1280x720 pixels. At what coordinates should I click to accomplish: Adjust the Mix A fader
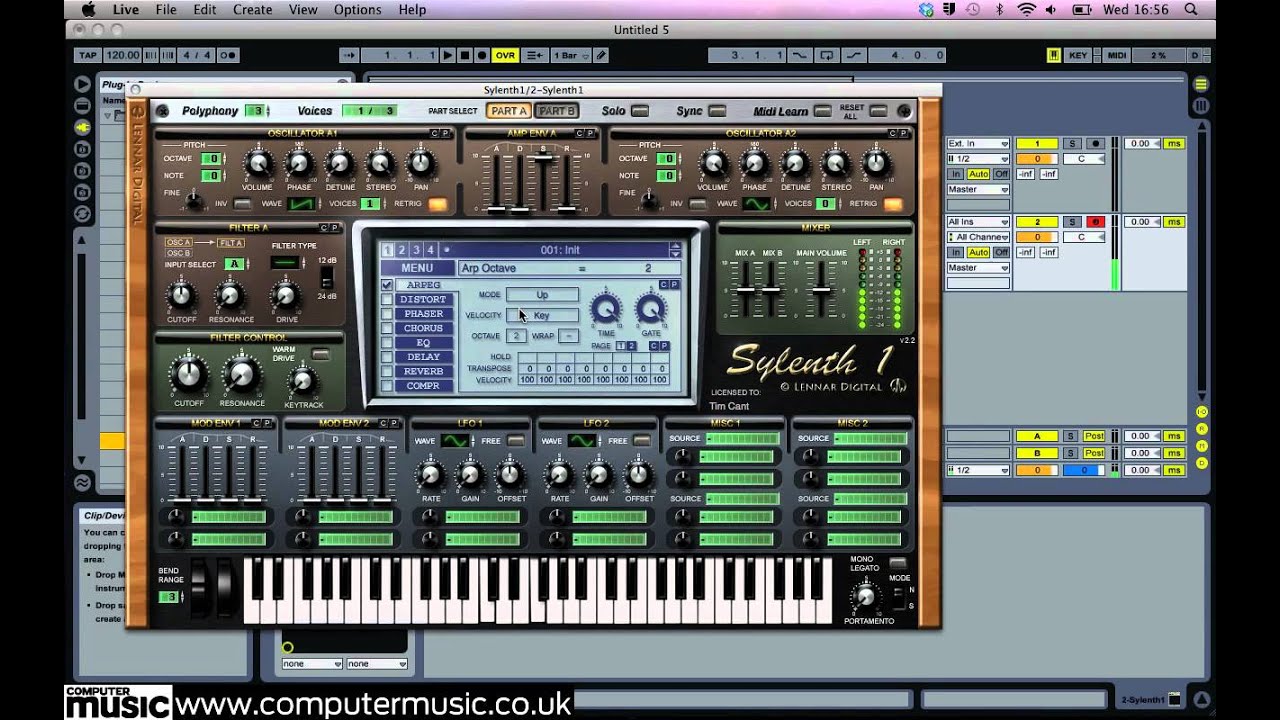pyautogui.click(x=745, y=291)
